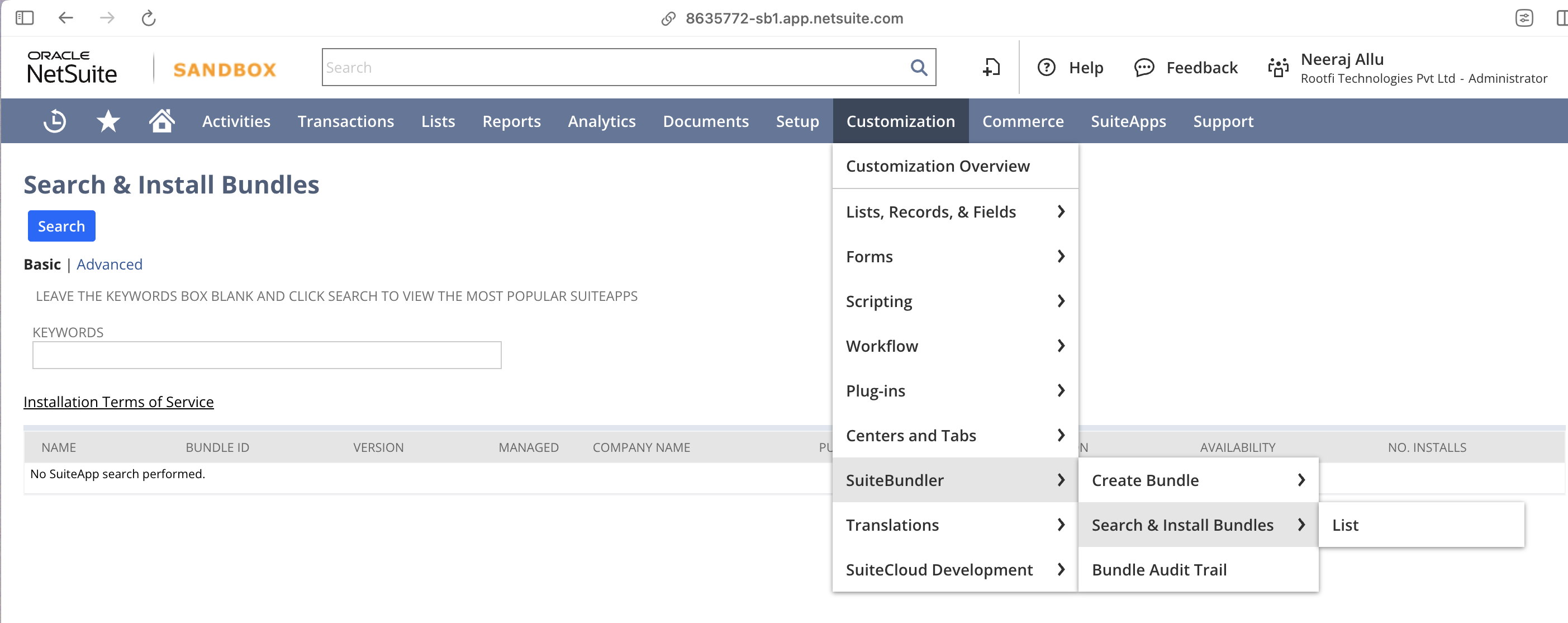Click the Shortcuts star icon
Viewport: 1568px width, 623px height.
tap(108, 121)
